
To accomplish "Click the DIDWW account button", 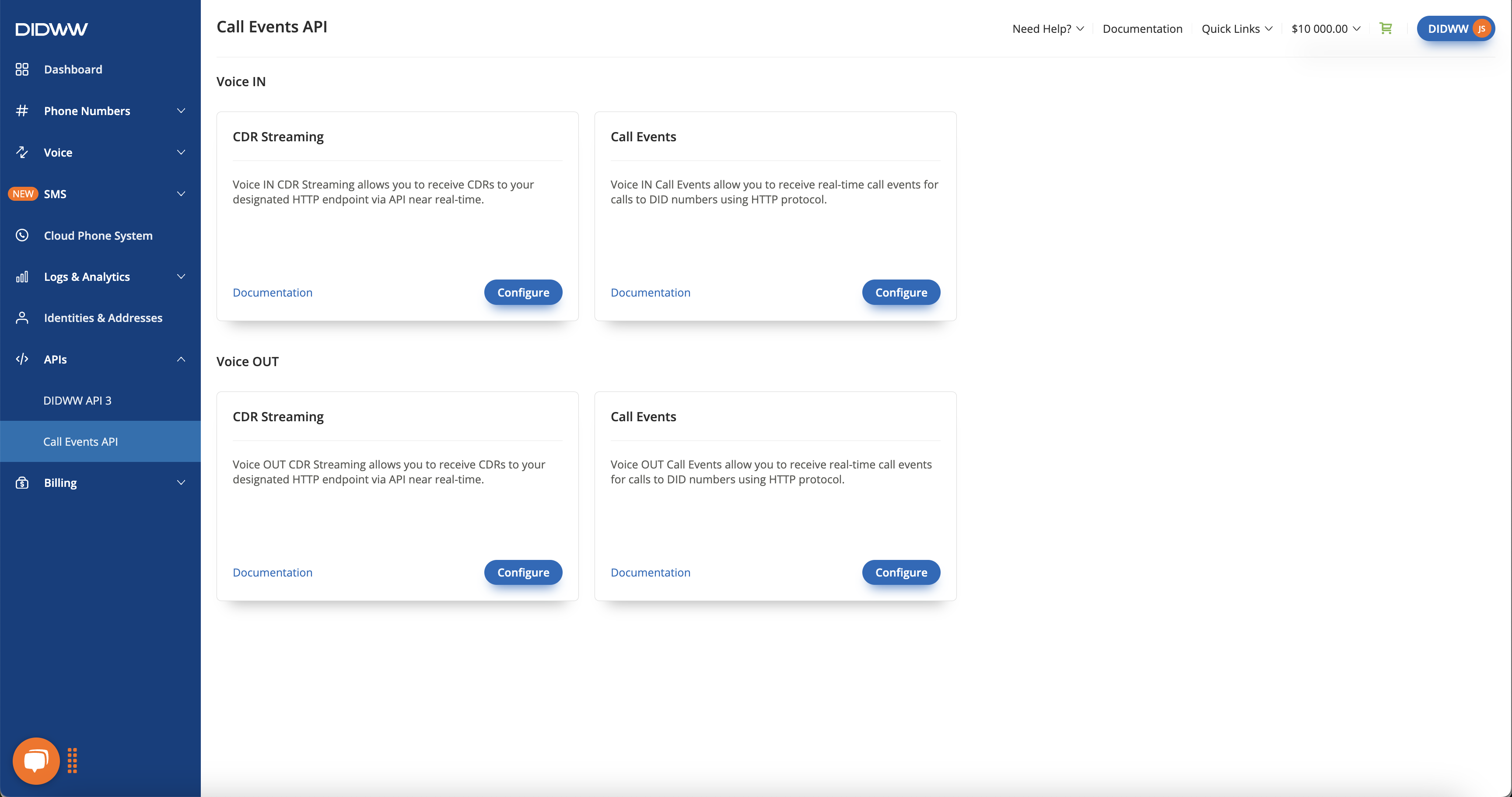I will (1456, 29).
